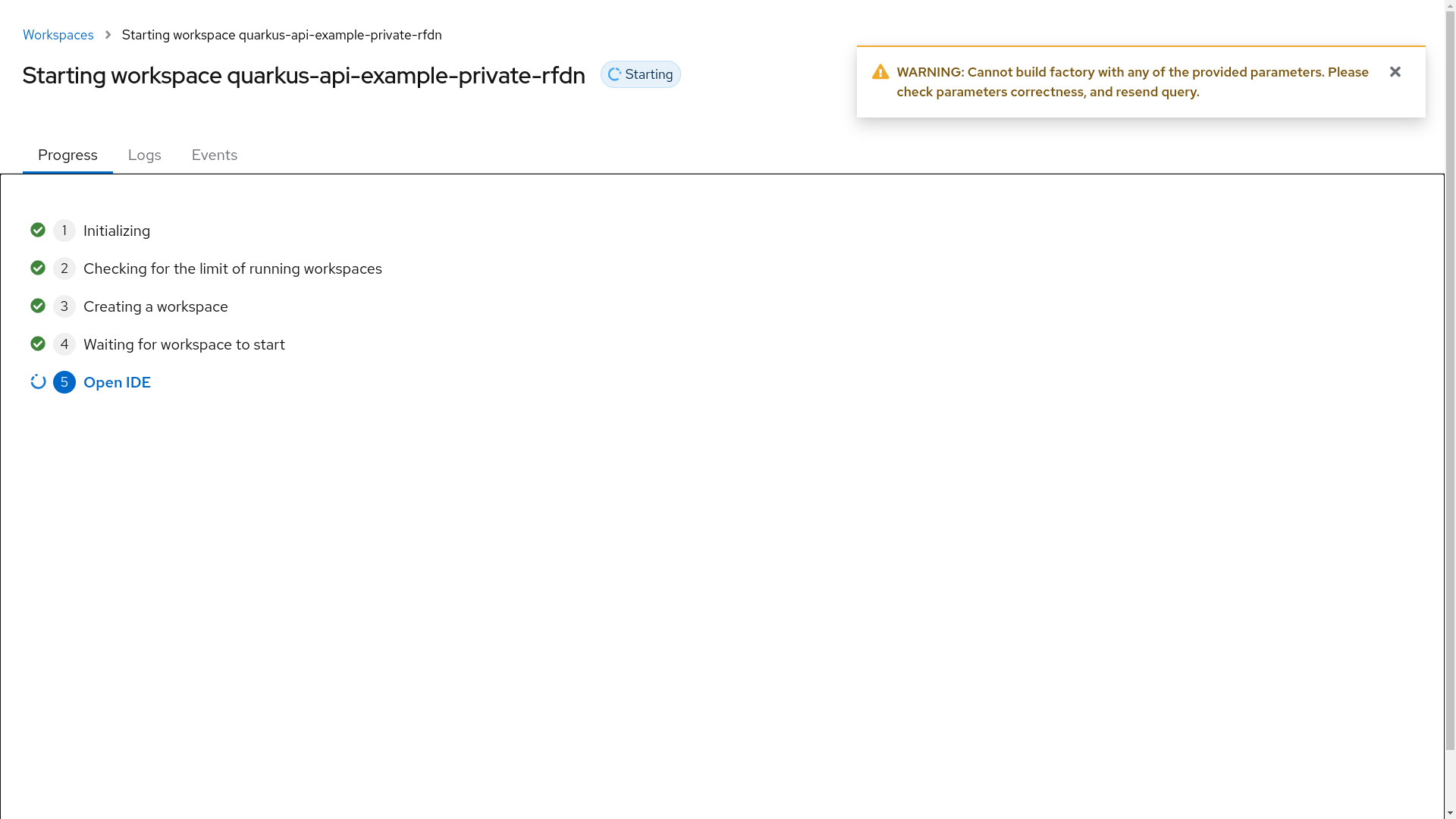Click the check icon for running workspaces limit
This screenshot has width=1456, height=819.
[x=38, y=268]
